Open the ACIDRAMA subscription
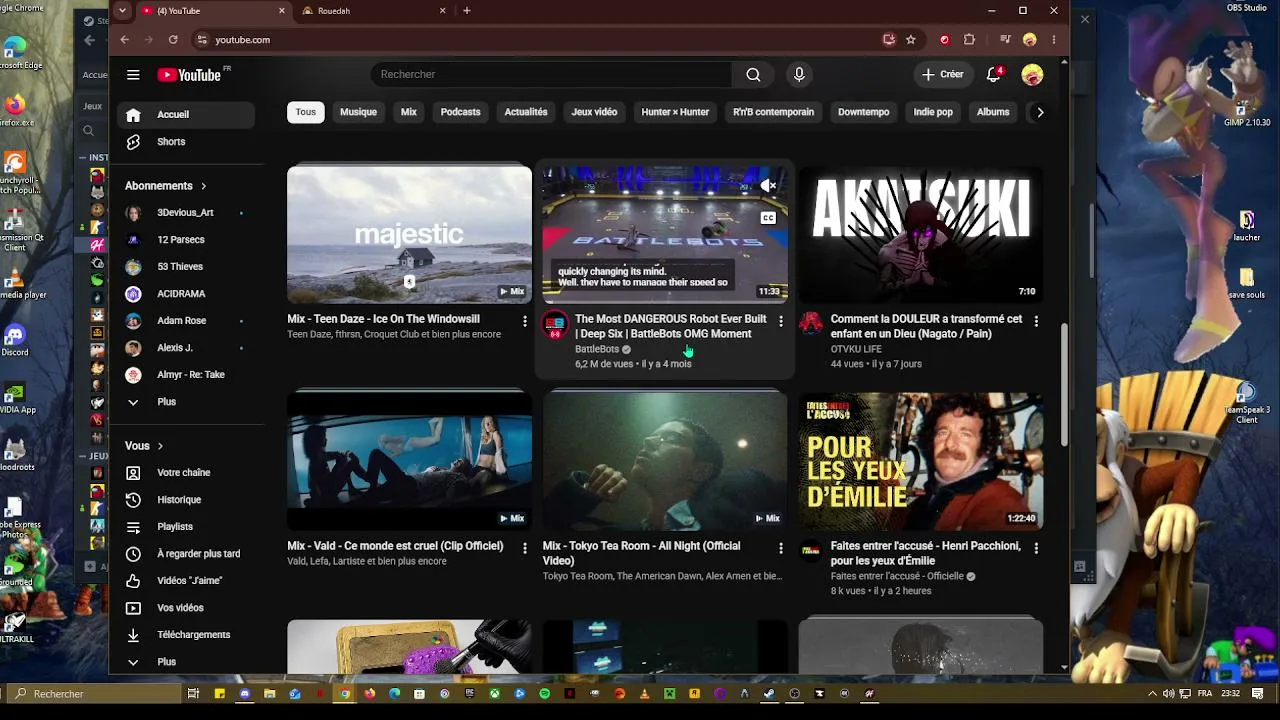 [x=187, y=294]
